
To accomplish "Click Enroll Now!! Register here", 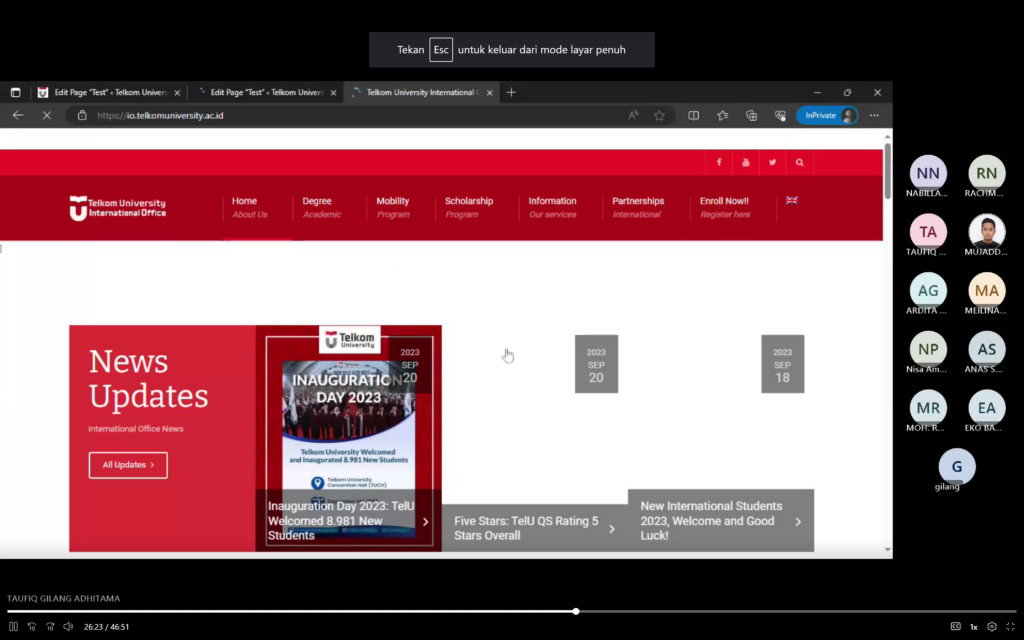I will coord(725,207).
